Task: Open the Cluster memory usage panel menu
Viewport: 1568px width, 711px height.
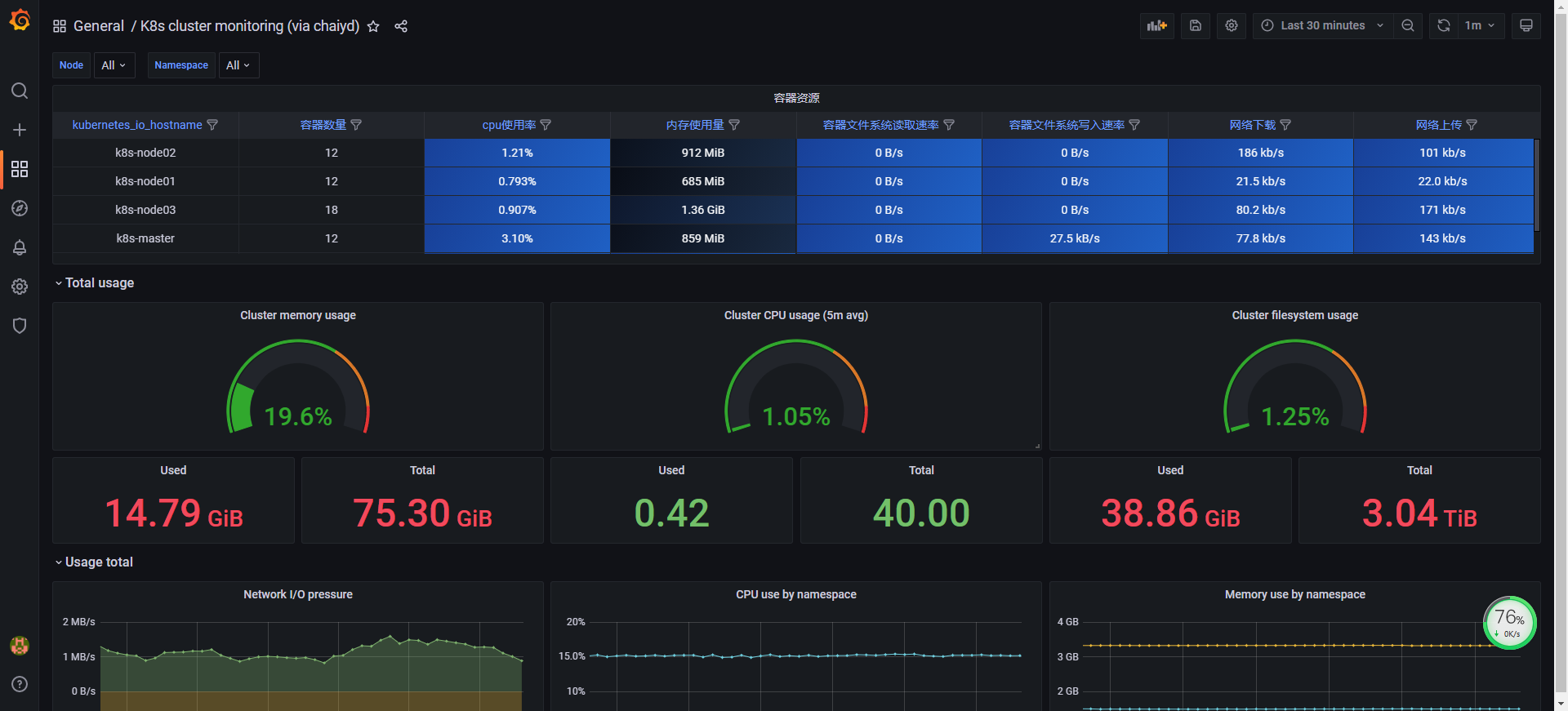Action: (x=298, y=315)
